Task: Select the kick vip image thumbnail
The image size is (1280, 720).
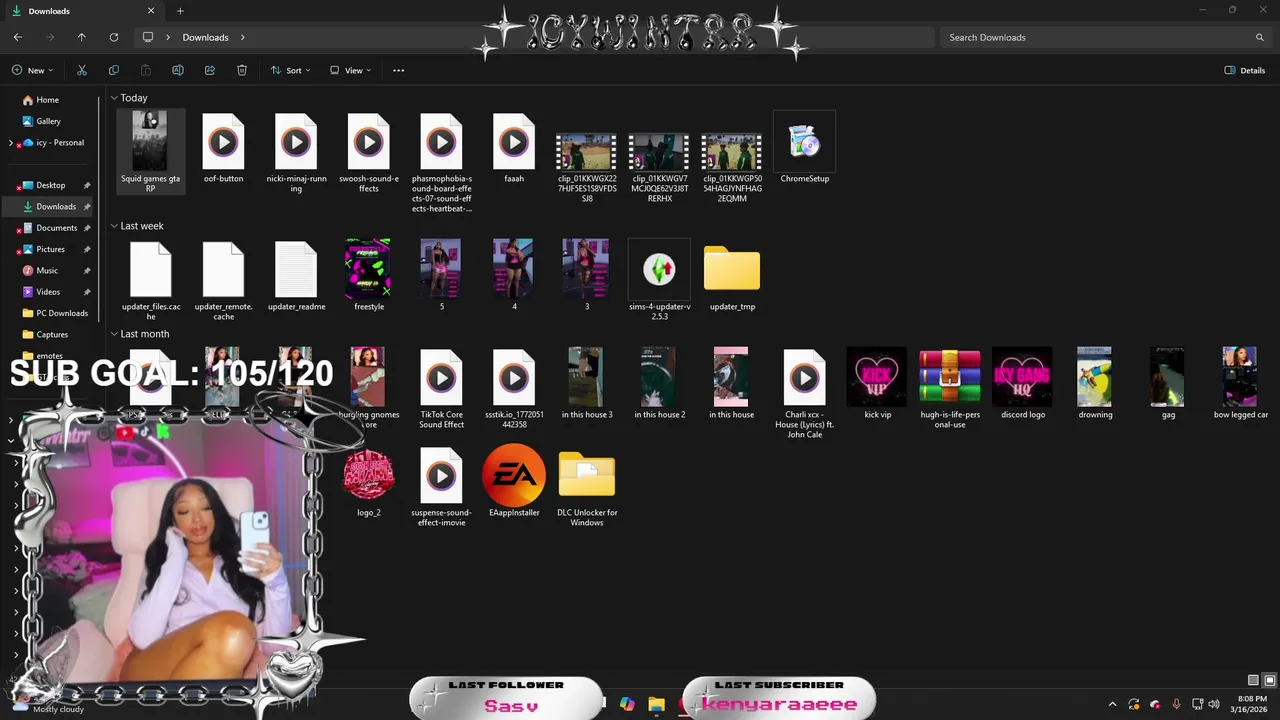Action: point(877,384)
